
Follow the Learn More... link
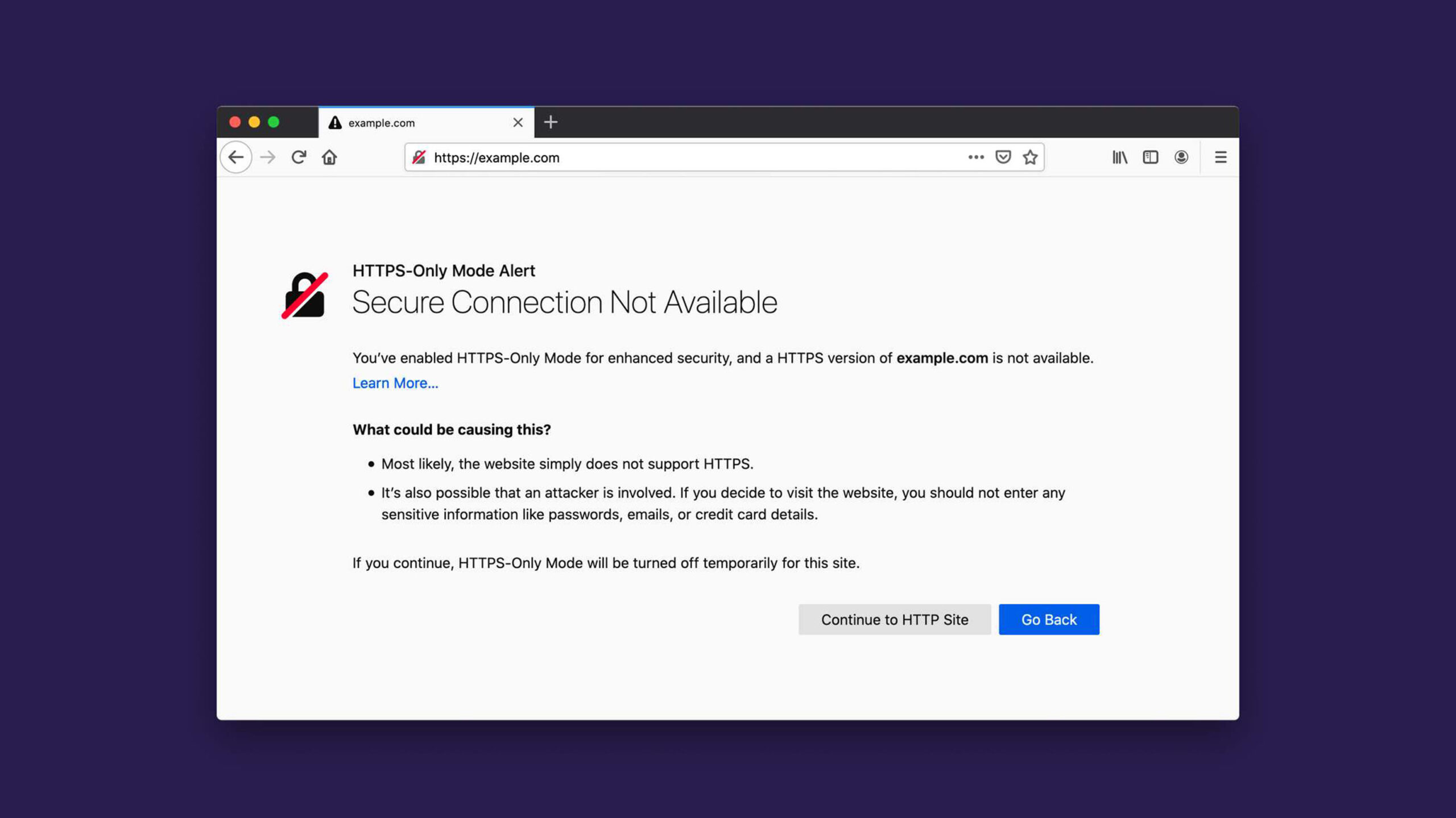coord(395,383)
